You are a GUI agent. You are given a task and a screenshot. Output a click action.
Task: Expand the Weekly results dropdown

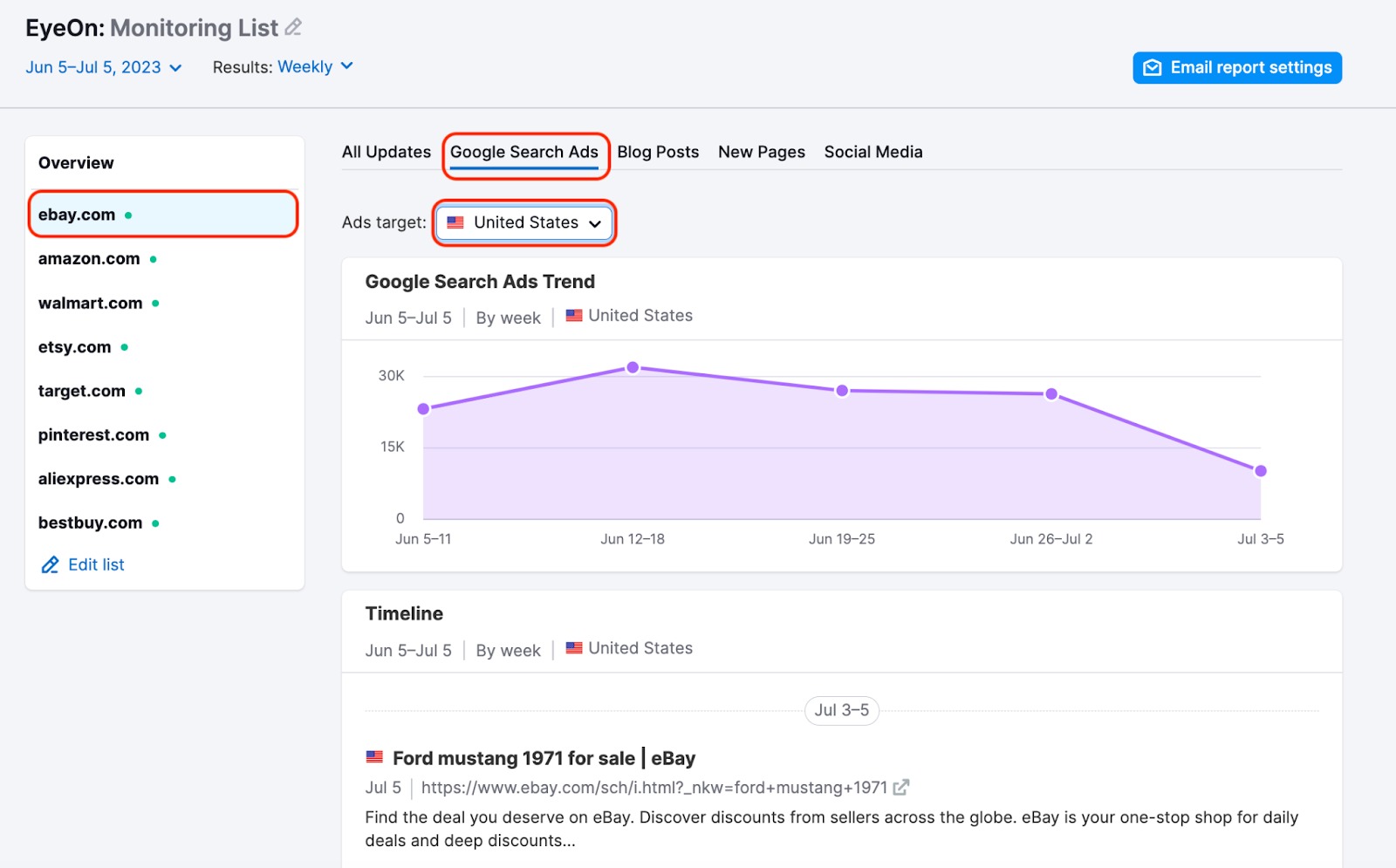tap(315, 67)
